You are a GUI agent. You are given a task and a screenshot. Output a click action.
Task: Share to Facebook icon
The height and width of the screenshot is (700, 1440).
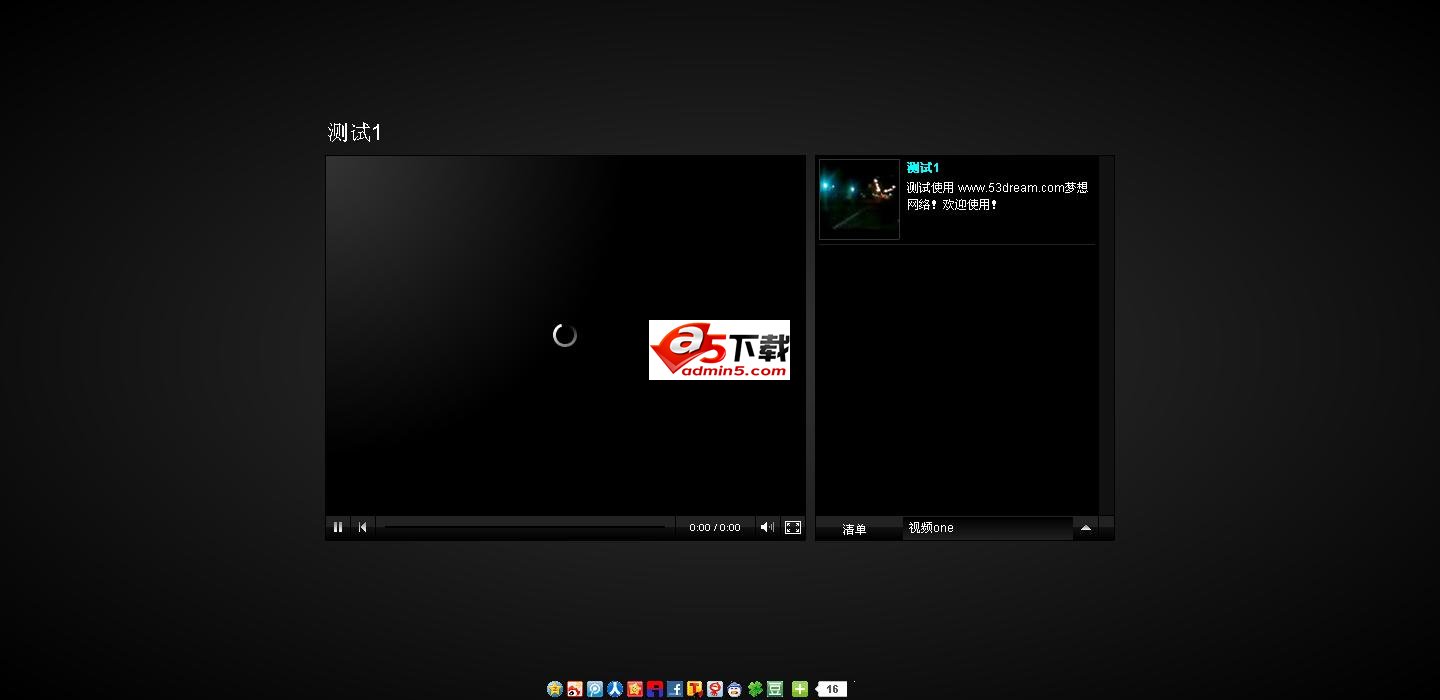(675, 689)
